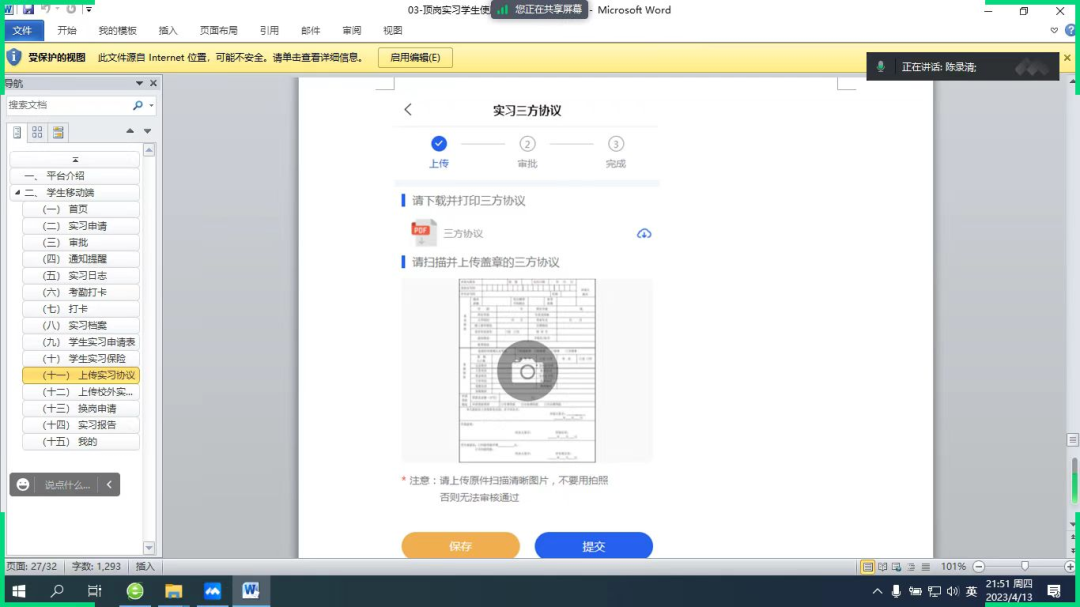This screenshot has width=1080, height=607.
Task: Click the save icon in quick access toolbar
Action: [28, 9]
